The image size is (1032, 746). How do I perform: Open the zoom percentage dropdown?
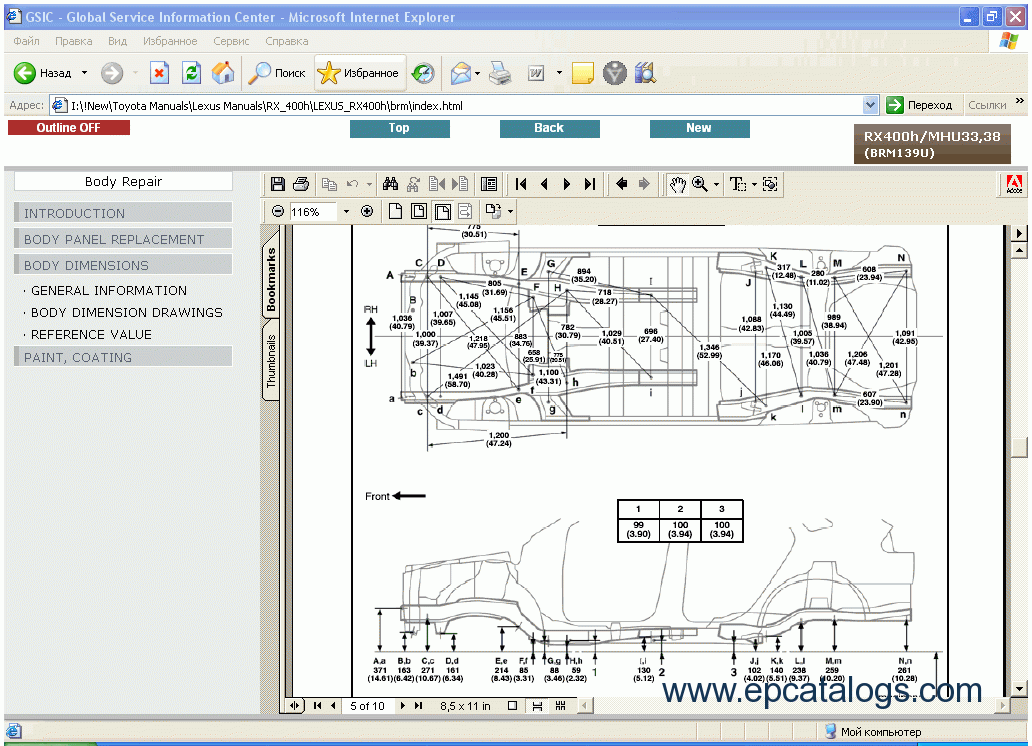(x=346, y=211)
